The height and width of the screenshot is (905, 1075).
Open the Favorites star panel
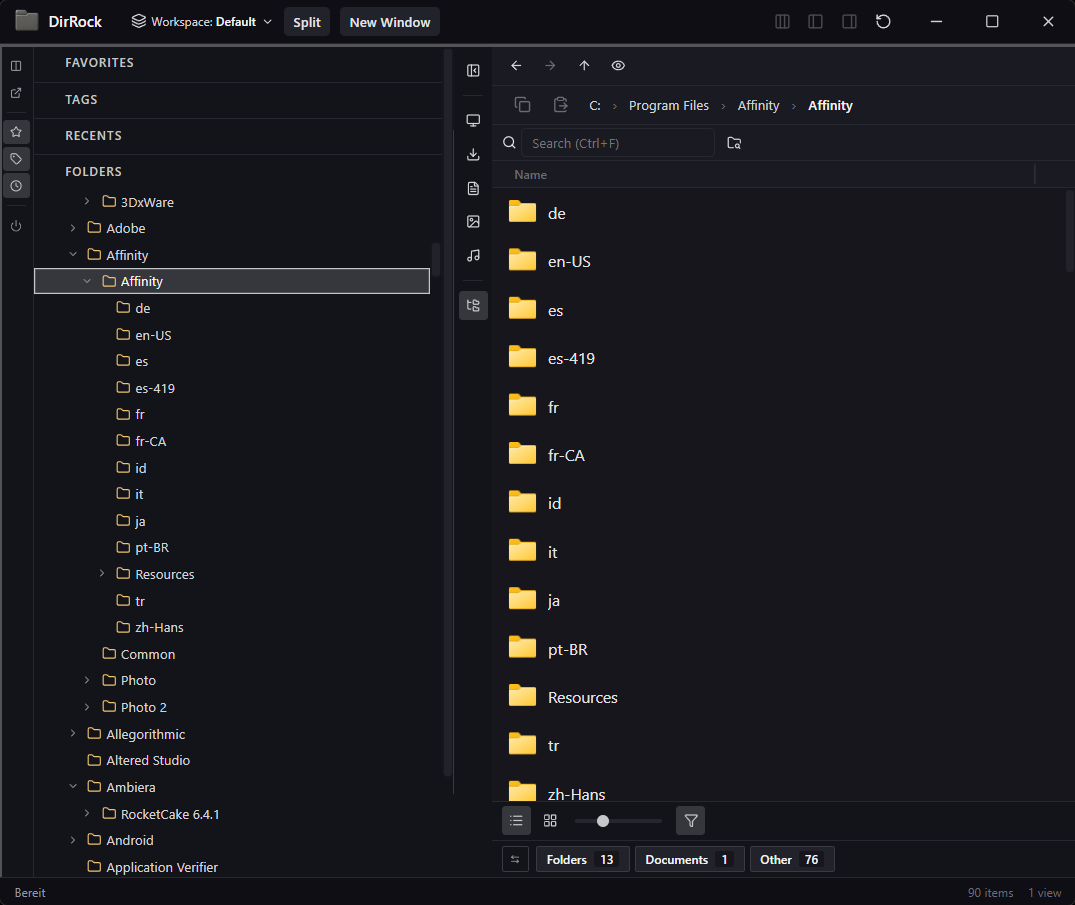tap(16, 131)
